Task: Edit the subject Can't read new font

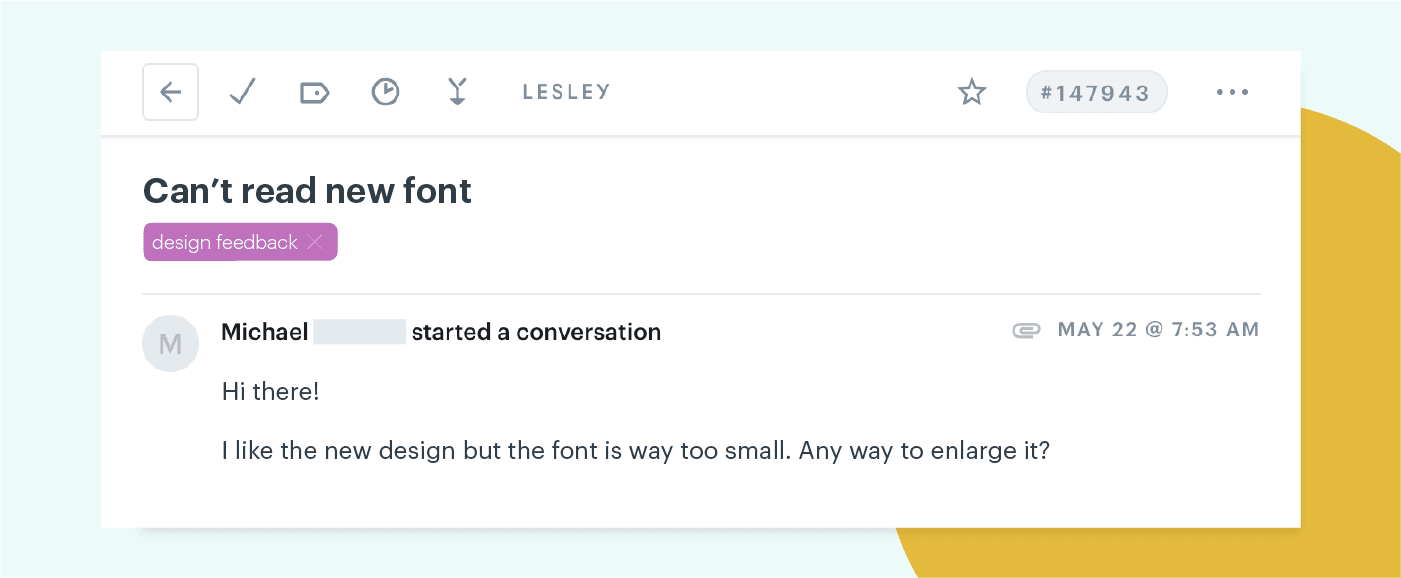Action: pos(307,190)
